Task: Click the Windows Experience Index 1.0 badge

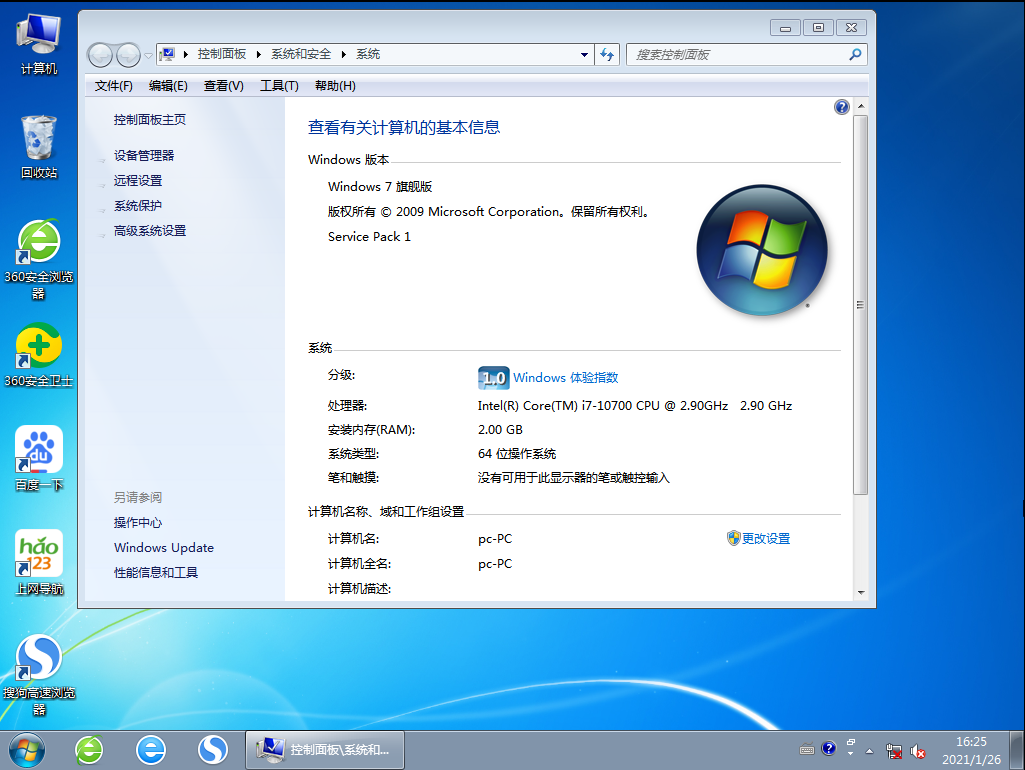Action: coord(494,378)
